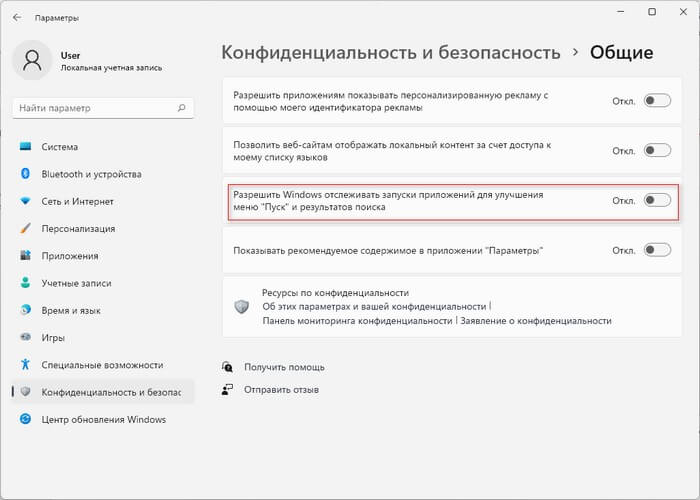Click the Сеть и Интернет wifi icon
Image resolution: width=700 pixels, height=500 pixels.
tap(25, 201)
